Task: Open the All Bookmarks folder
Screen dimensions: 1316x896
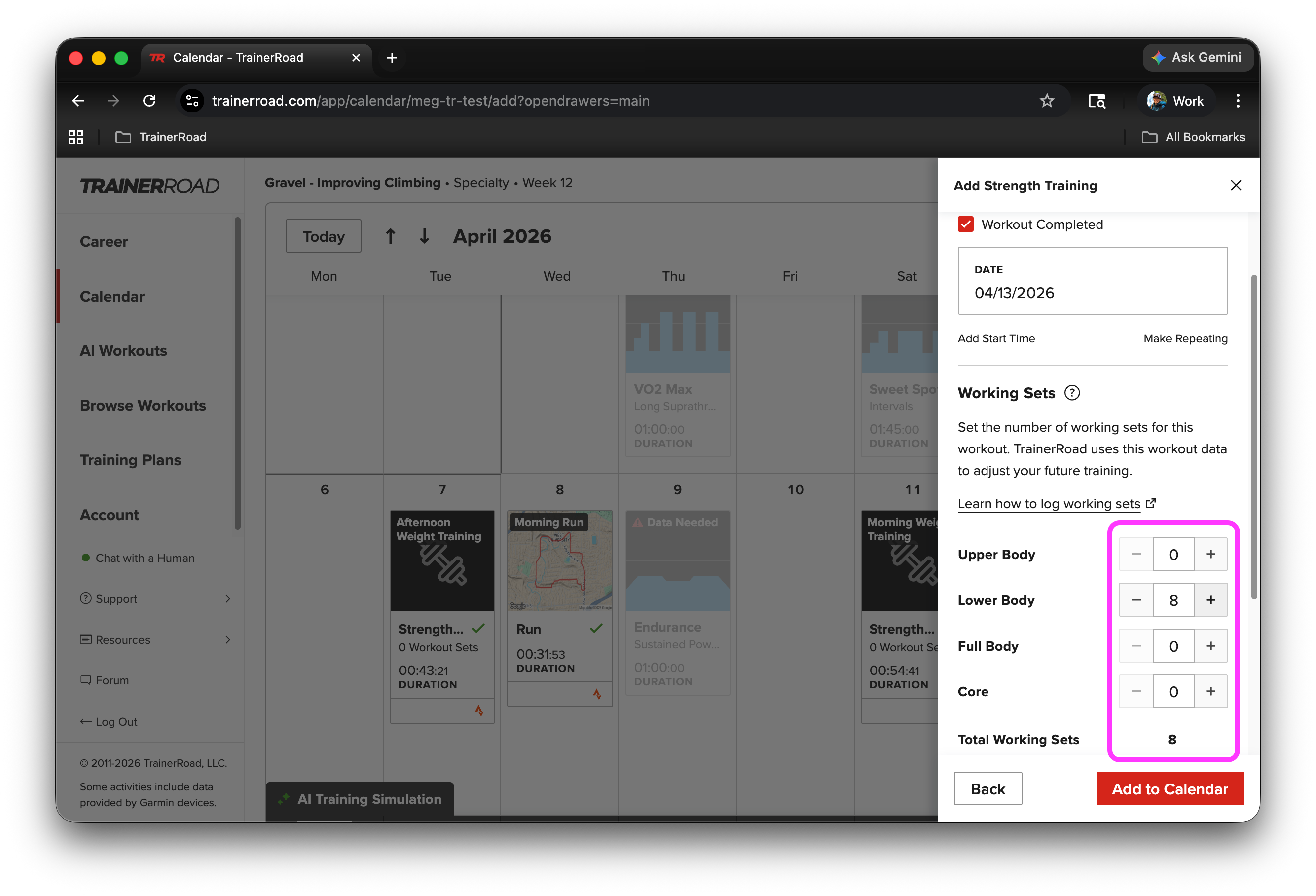Action: click(1194, 137)
